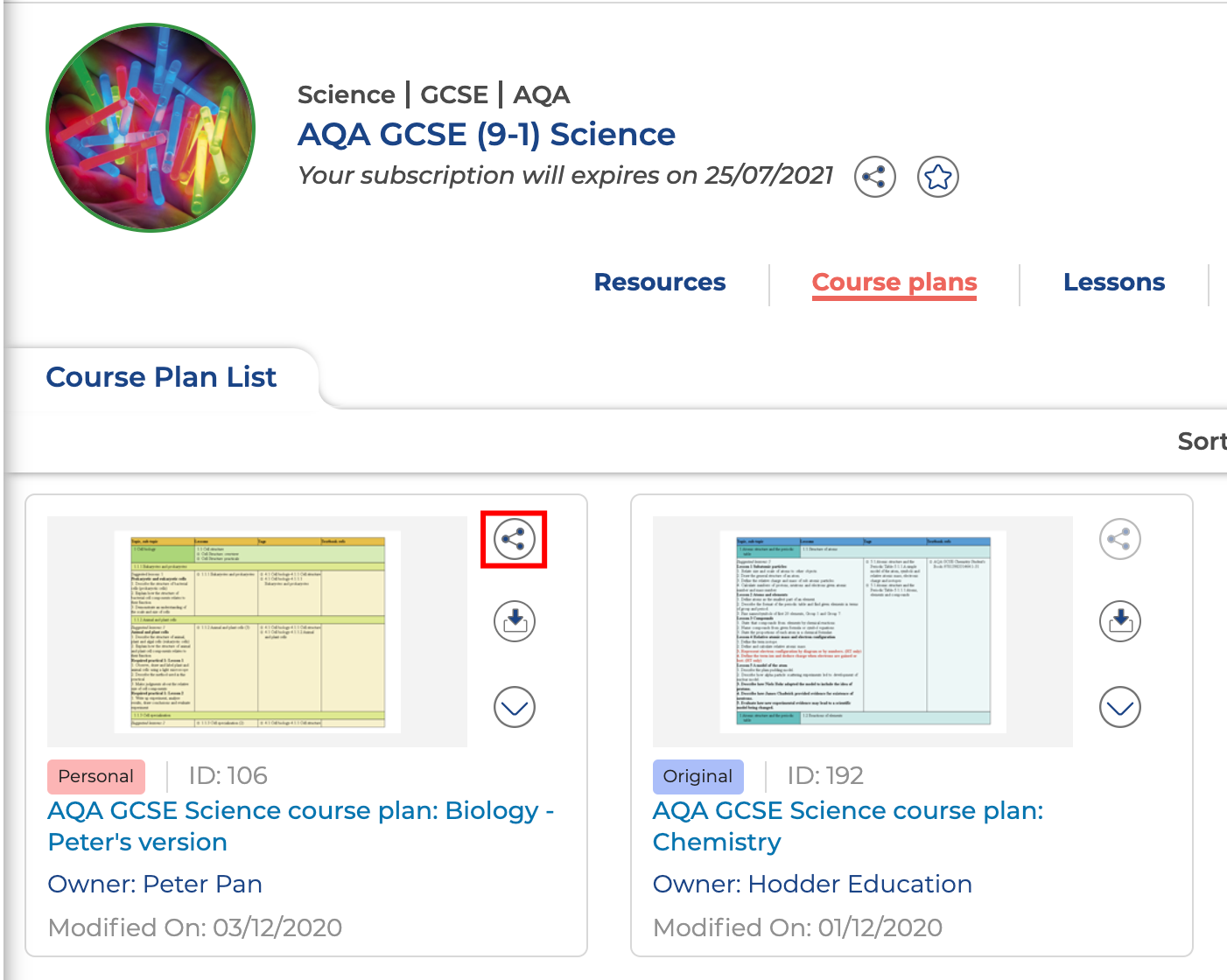
Task: Open the Resources tab
Action: click(x=660, y=283)
